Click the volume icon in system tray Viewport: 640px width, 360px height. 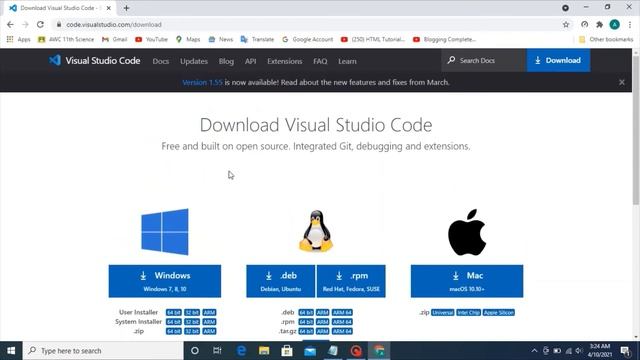[578, 351]
